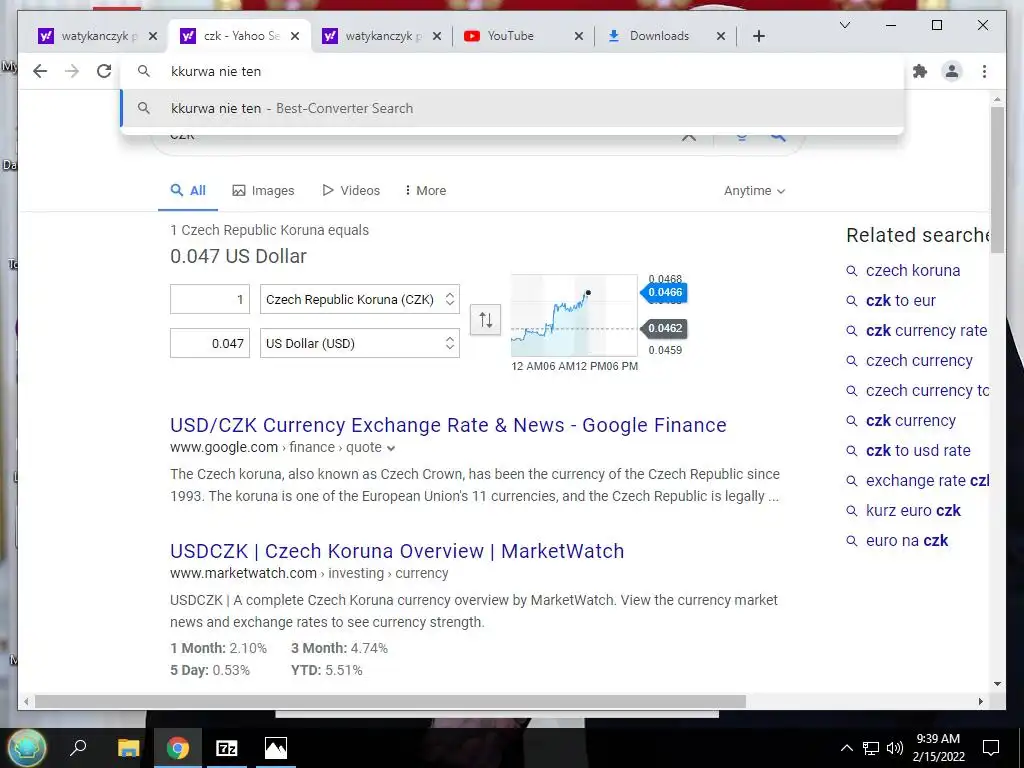
Task: Click the scroll down arrow
Action: pyautogui.click(x=997, y=684)
